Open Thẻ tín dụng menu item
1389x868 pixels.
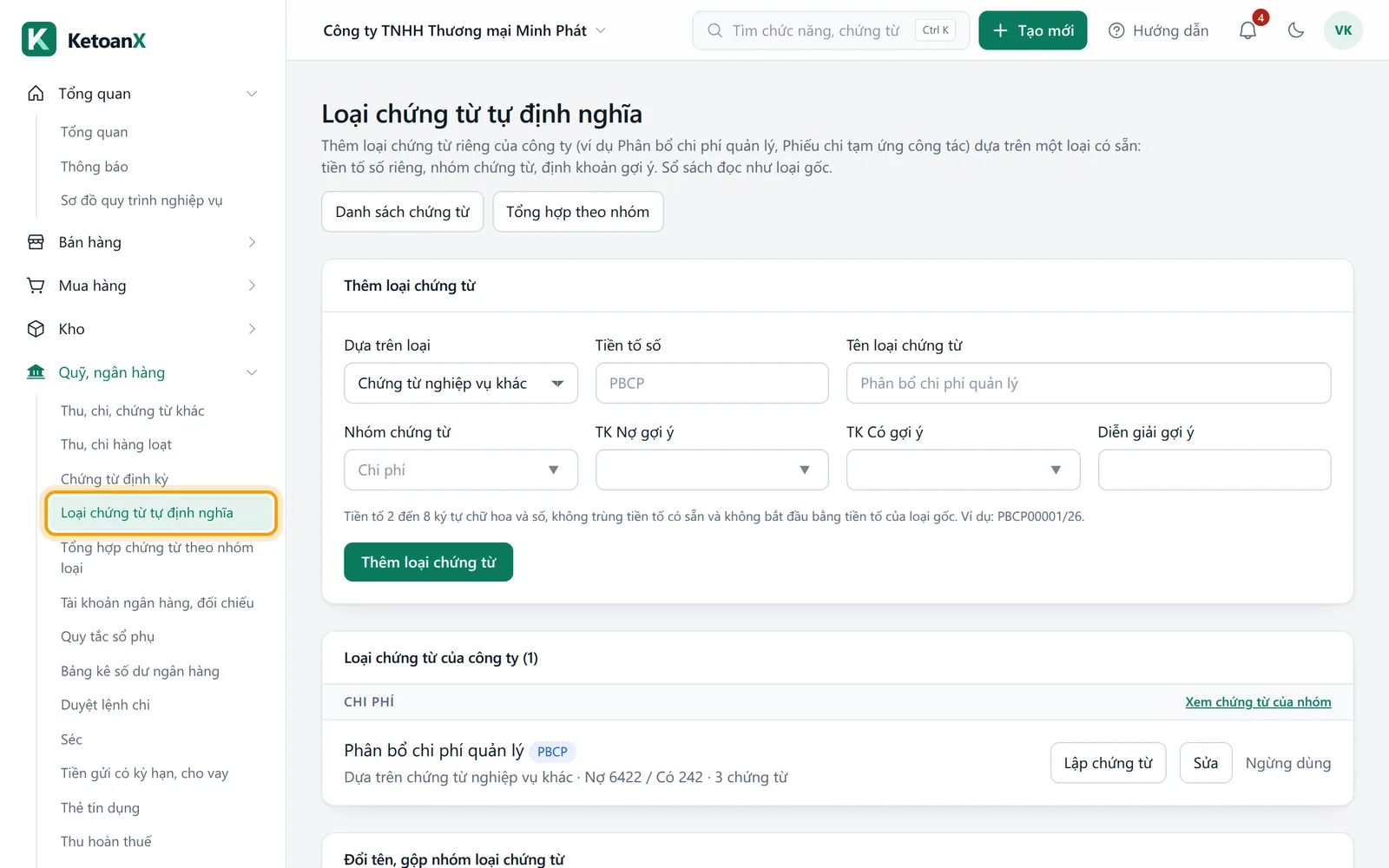[100, 807]
